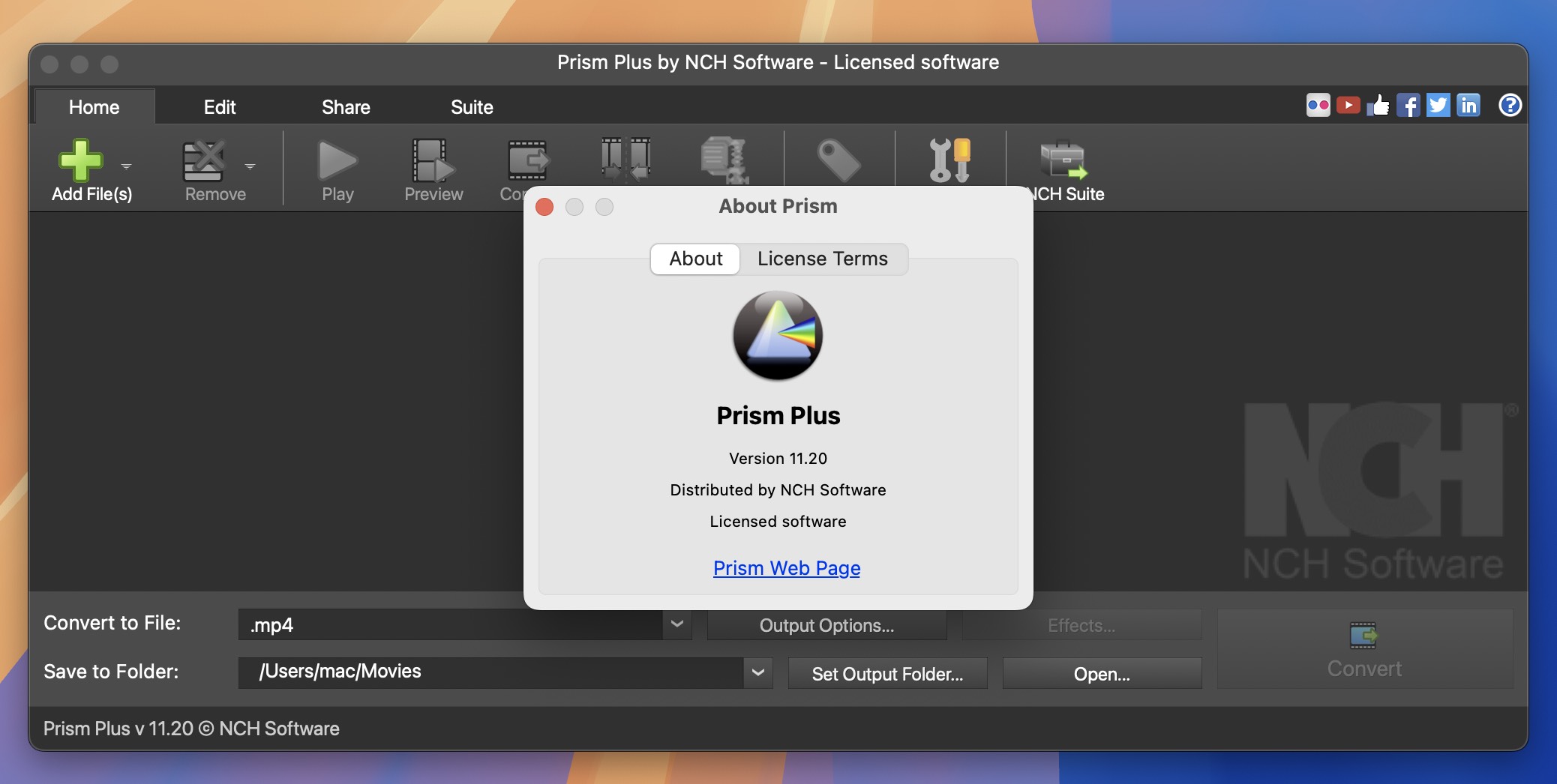
Task: Click the join-clips icon with two film frames
Action: click(x=625, y=160)
